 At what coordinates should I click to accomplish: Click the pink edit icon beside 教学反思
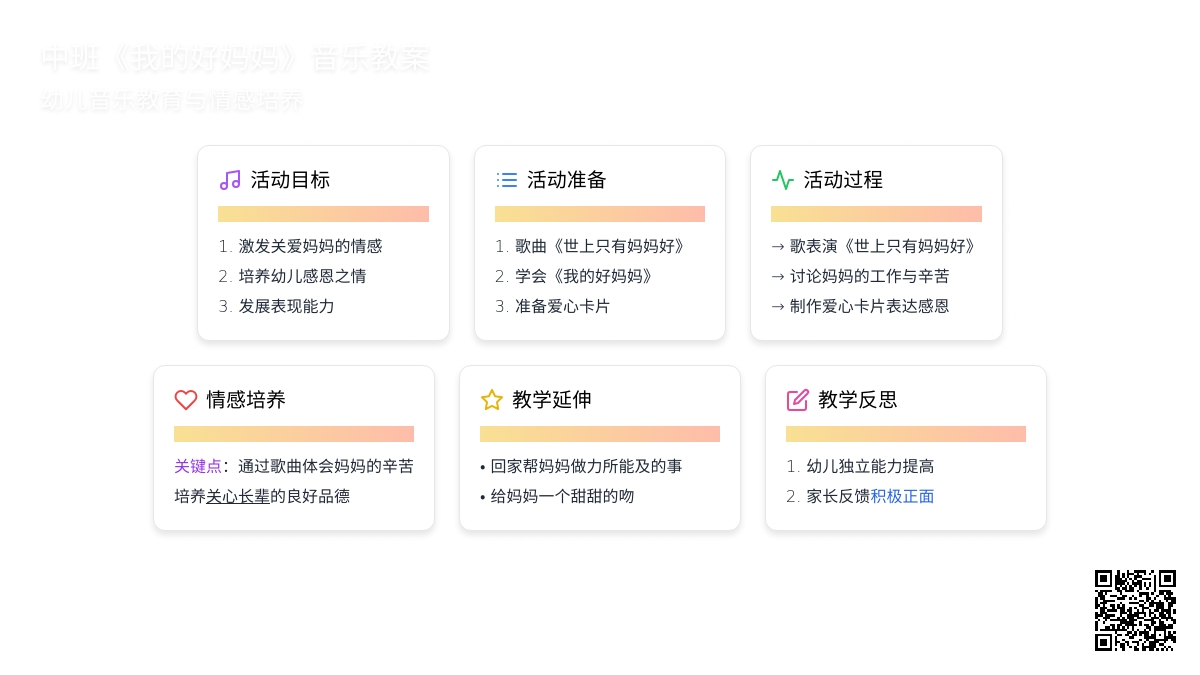pyautogui.click(x=798, y=400)
